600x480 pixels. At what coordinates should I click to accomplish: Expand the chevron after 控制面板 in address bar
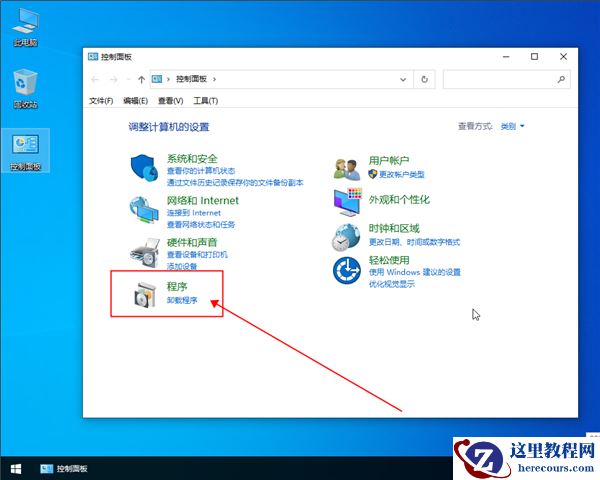click(214, 79)
